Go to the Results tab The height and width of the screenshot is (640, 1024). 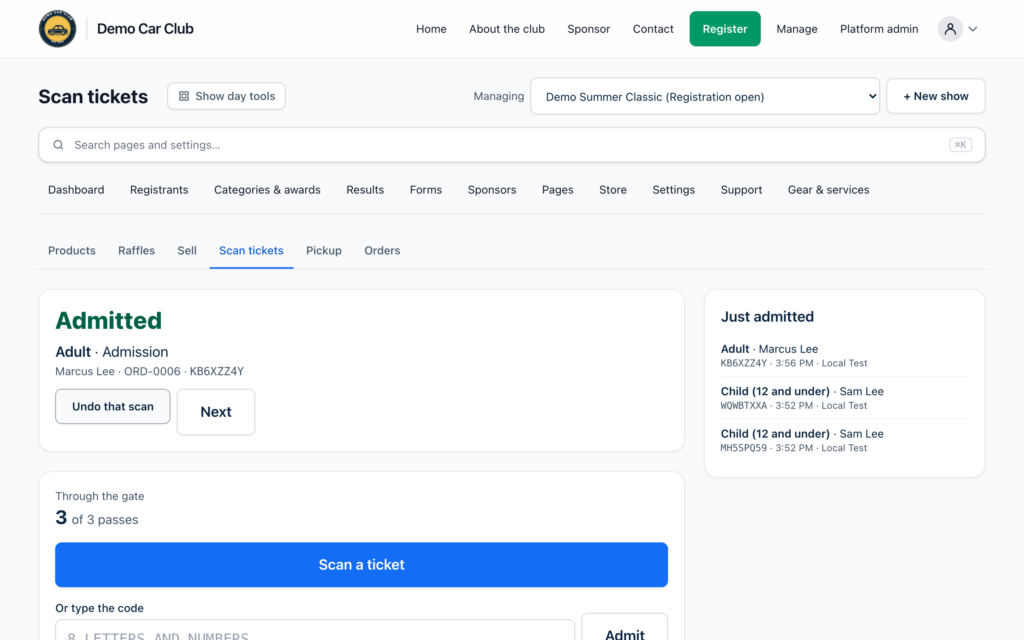pos(365,190)
